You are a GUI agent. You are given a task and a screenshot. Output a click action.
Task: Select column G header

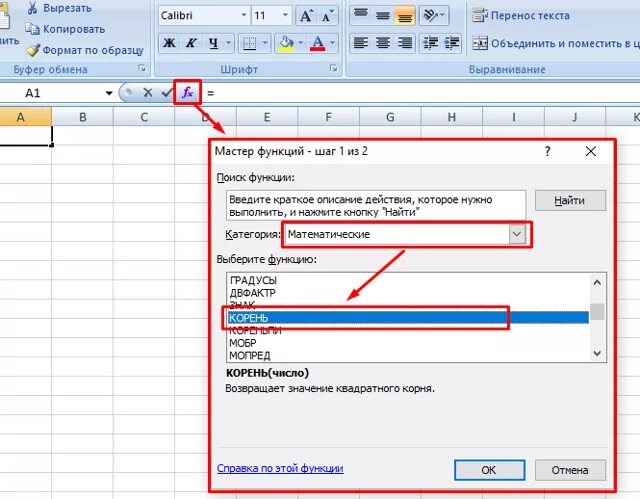390,118
